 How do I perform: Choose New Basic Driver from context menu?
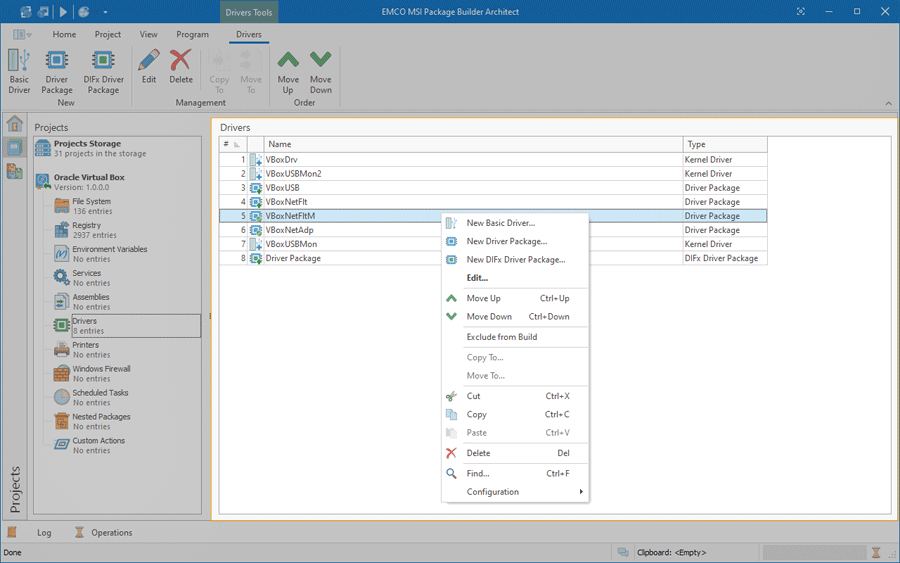click(x=515, y=223)
